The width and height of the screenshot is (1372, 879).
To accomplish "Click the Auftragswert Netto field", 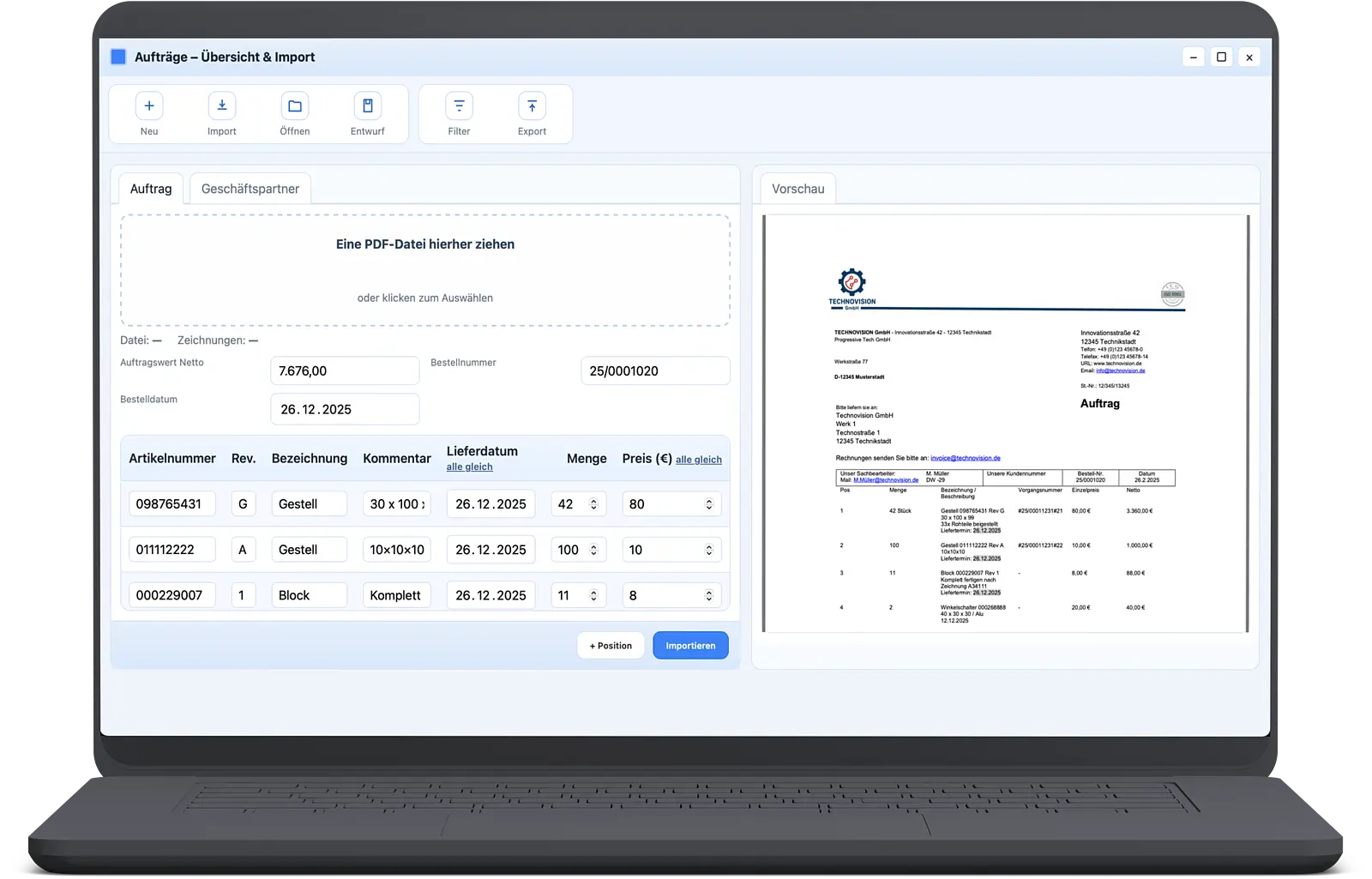I will click(345, 371).
